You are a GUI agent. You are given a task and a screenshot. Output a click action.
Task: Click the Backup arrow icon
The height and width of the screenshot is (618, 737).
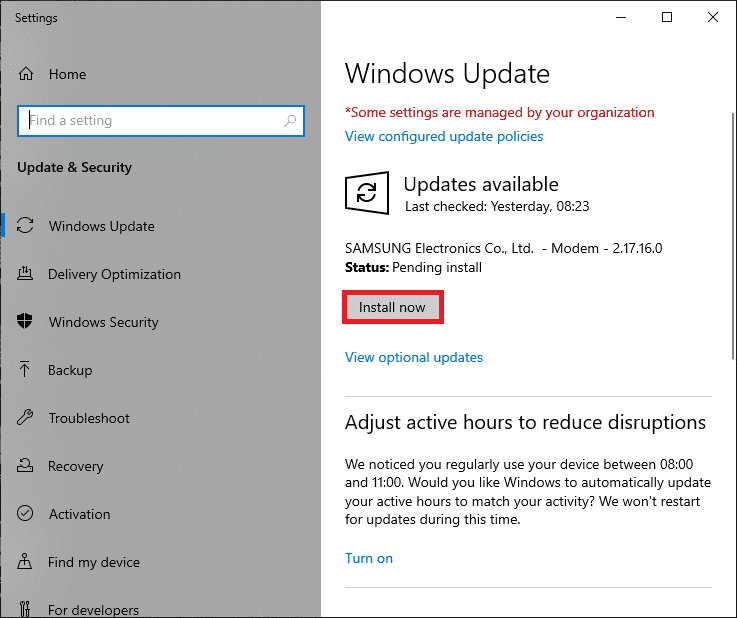click(26, 370)
